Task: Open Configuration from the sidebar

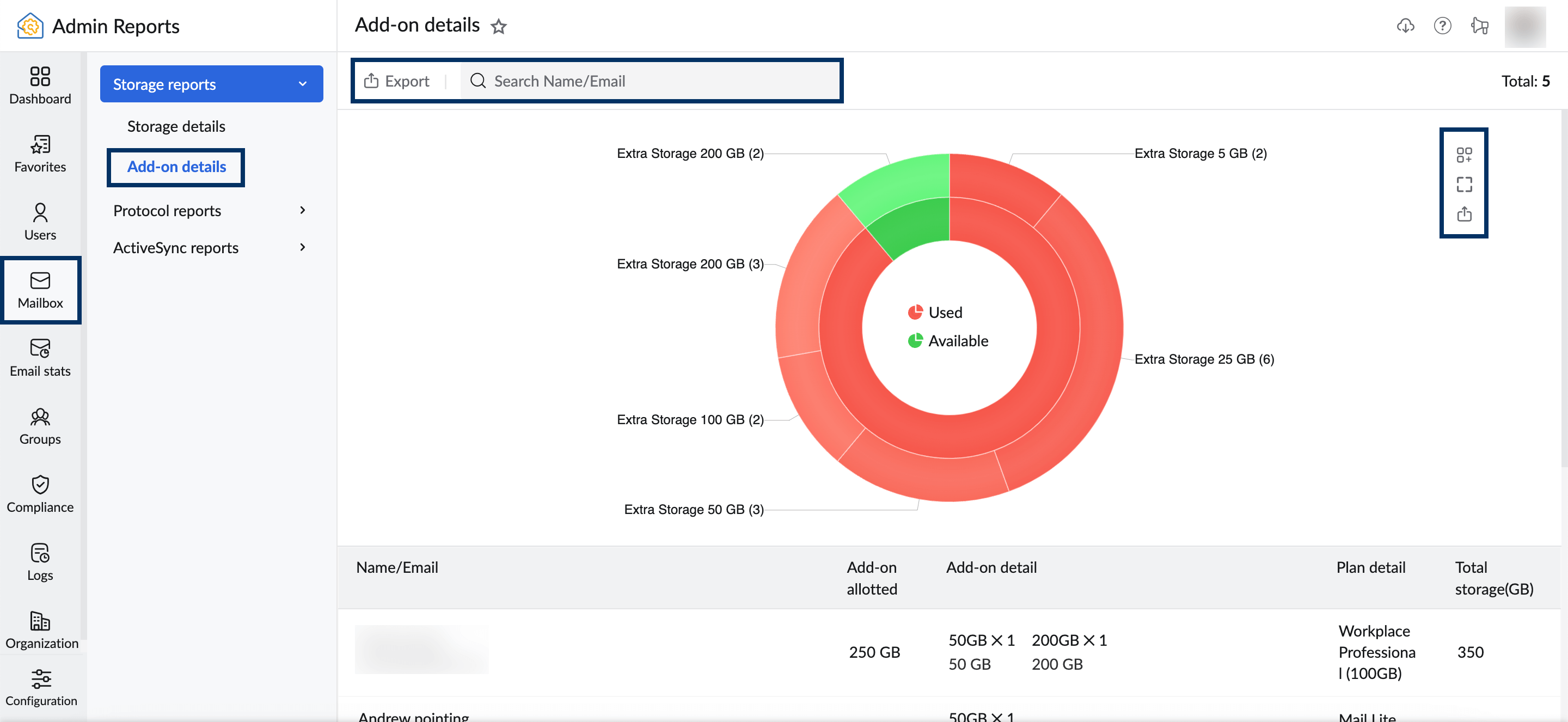Action: click(x=40, y=687)
